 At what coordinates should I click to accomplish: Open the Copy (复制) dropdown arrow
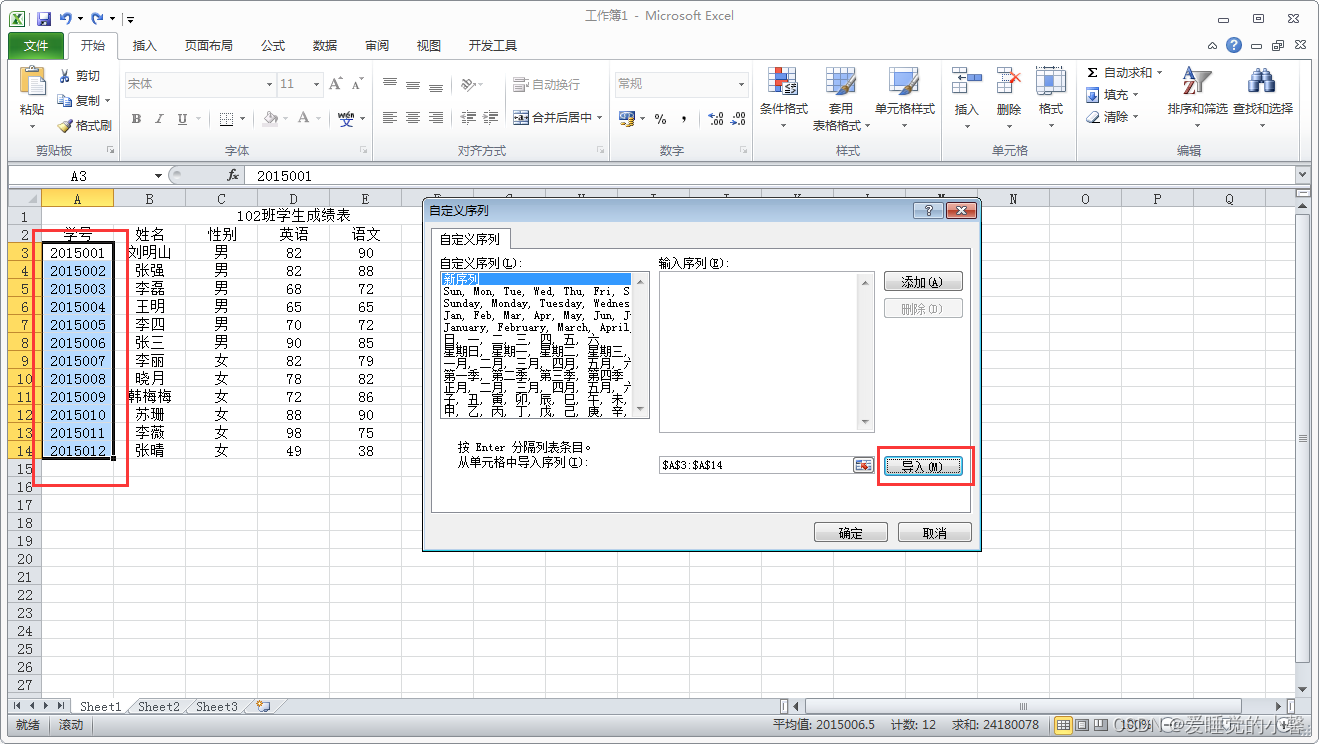[x=107, y=101]
